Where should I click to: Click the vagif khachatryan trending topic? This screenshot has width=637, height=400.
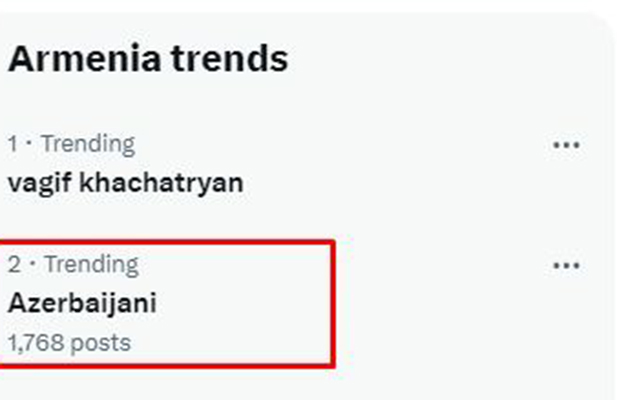(125, 184)
